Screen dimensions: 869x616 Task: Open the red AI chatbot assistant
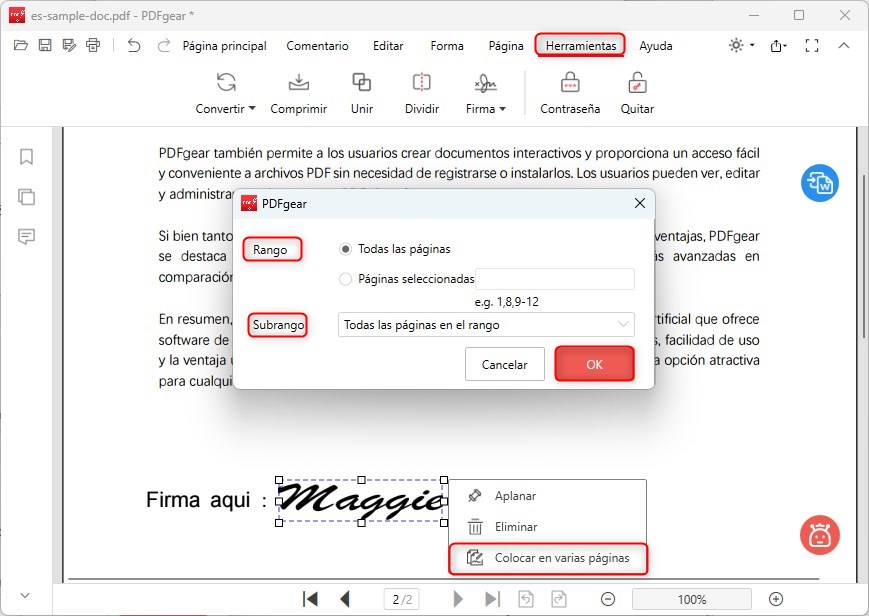820,535
